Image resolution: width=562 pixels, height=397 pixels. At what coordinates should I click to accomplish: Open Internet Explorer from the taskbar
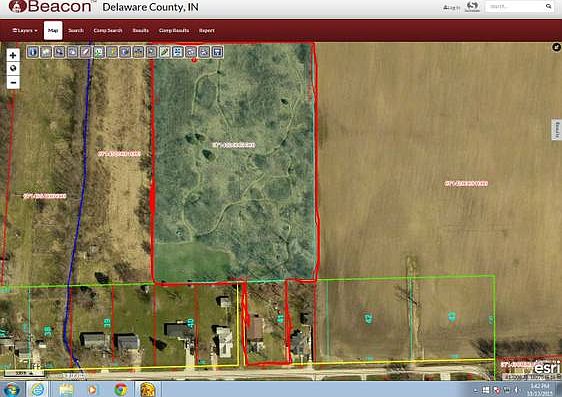pyautogui.click(x=38, y=389)
